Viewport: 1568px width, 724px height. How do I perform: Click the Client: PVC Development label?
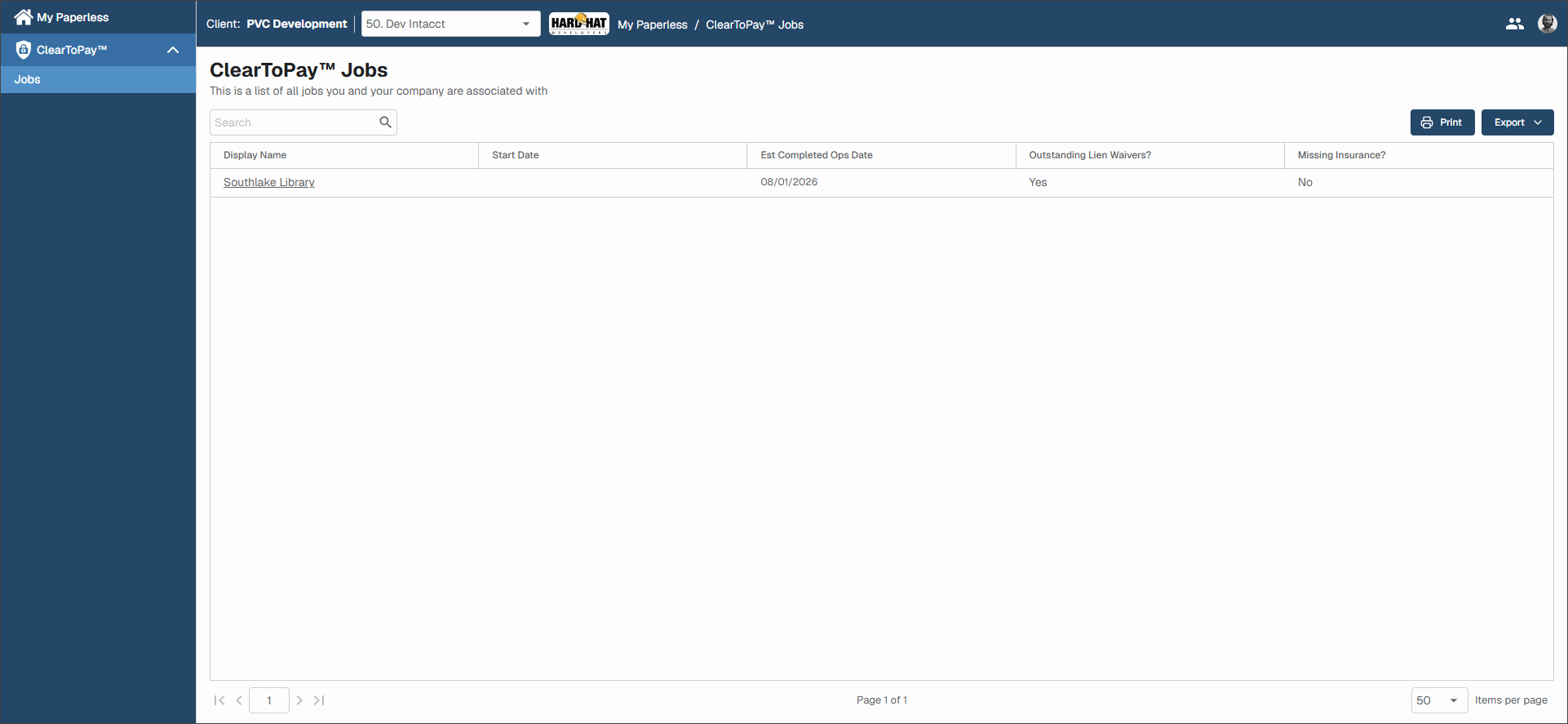[277, 24]
